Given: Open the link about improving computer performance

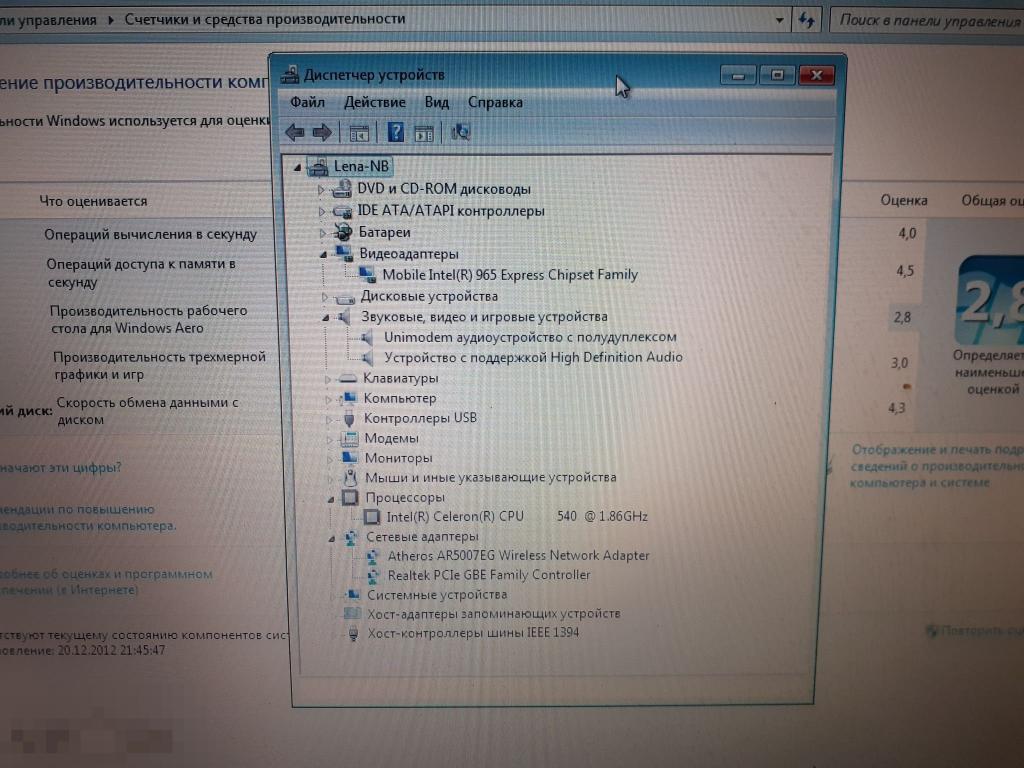Looking at the screenshot, I should click(x=88, y=517).
